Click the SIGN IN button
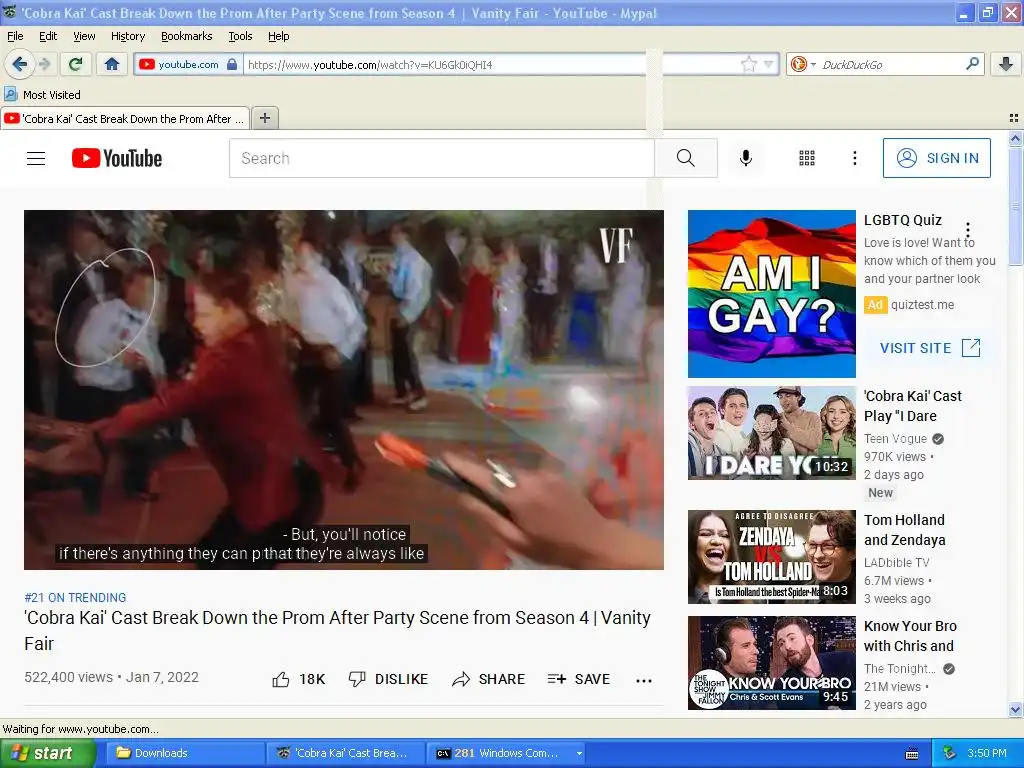The width and height of the screenshot is (1024, 768). coord(936,158)
